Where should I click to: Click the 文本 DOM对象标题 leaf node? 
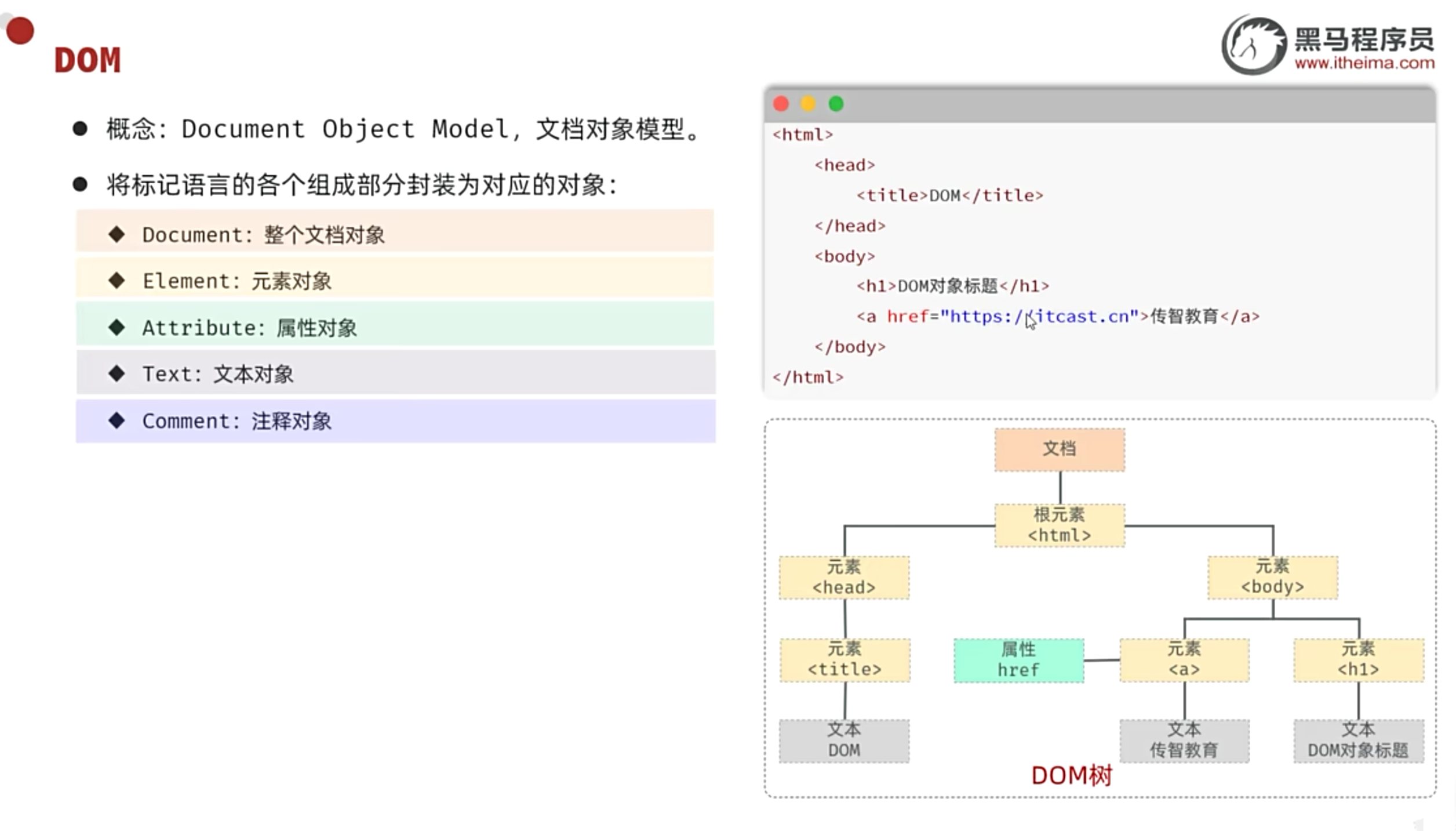pos(1358,741)
